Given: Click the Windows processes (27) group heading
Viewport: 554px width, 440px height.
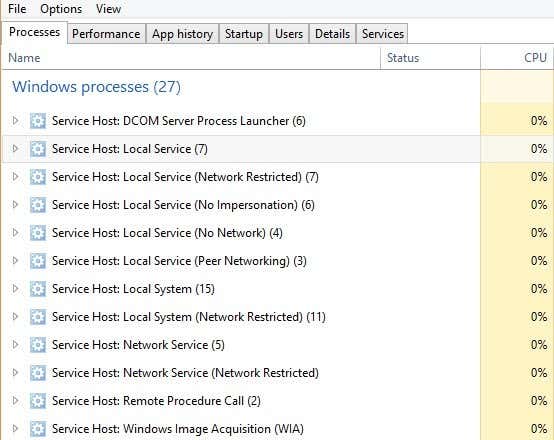Looking at the screenshot, I should click(x=96, y=87).
